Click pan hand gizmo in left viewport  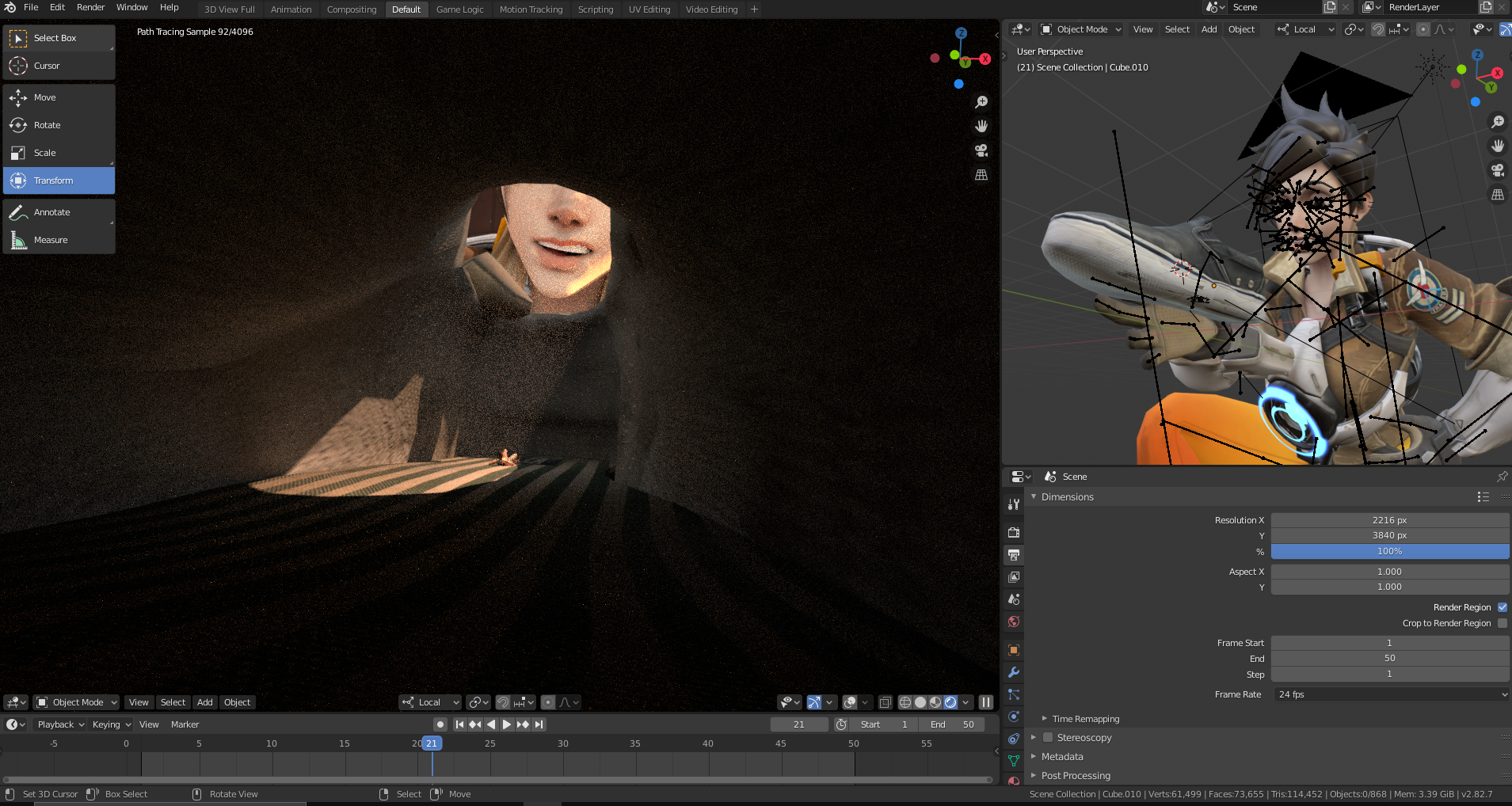(x=981, y=126)
